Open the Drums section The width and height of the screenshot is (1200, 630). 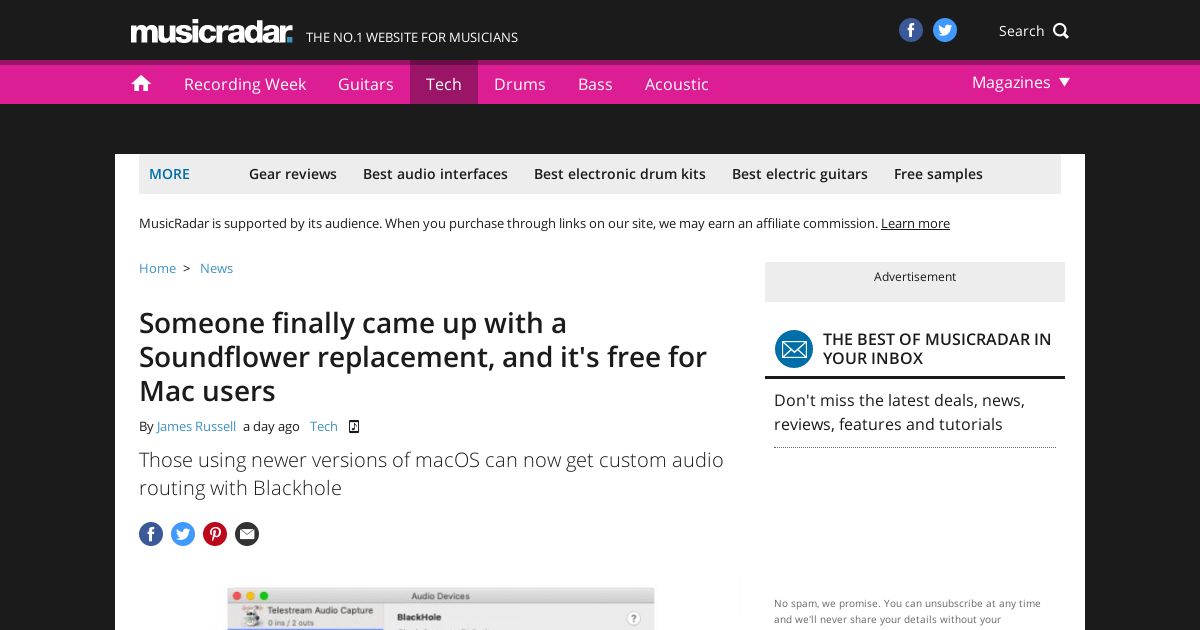pyautogui.click(x=520, y=84)
